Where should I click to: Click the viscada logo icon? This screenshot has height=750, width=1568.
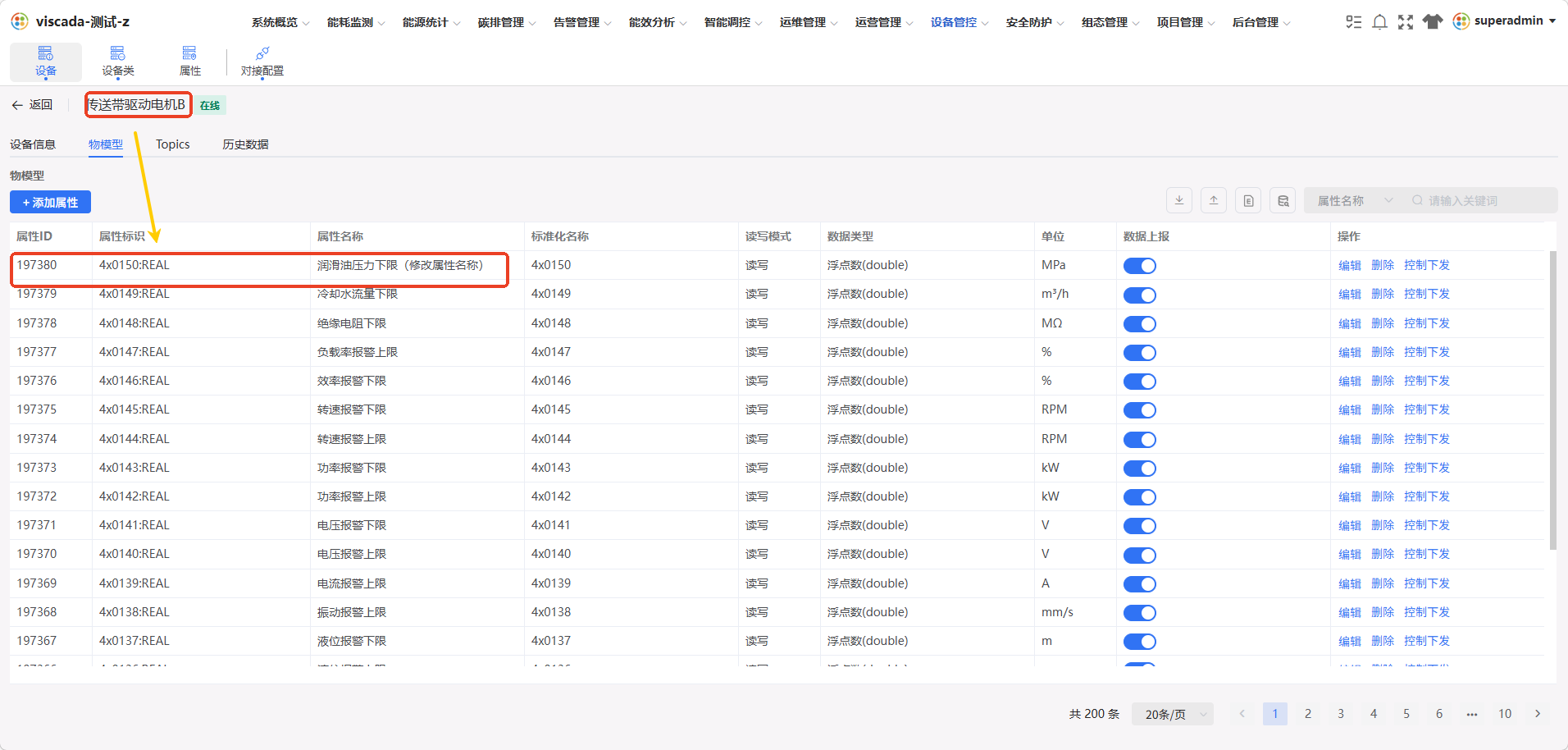click(x=20, y=21)
